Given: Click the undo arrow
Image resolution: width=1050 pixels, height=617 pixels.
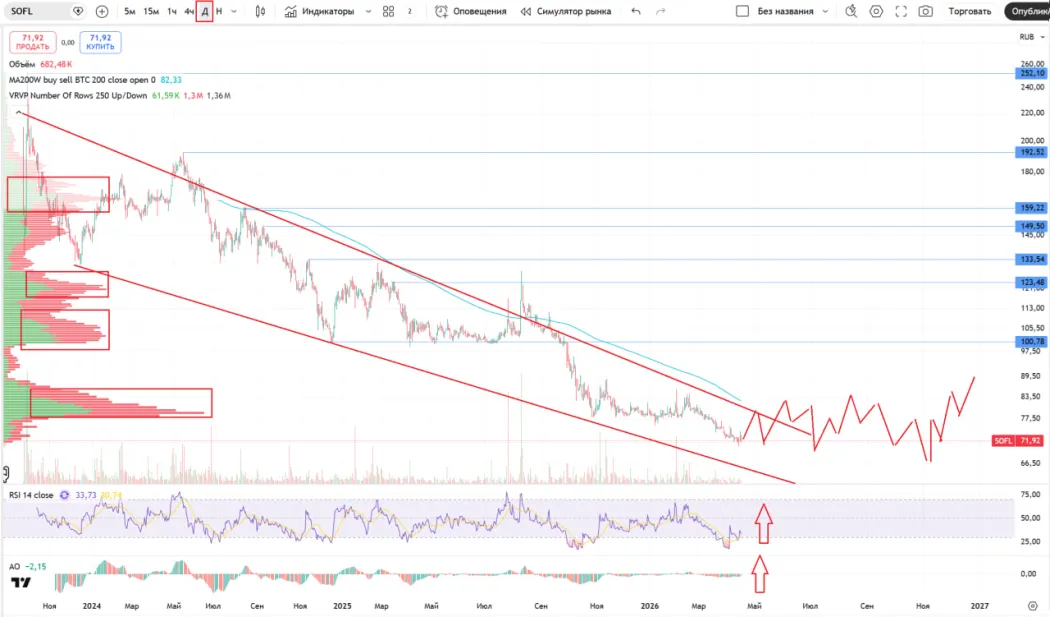Looking at the screenshot, I should click(x=636, y=12).
